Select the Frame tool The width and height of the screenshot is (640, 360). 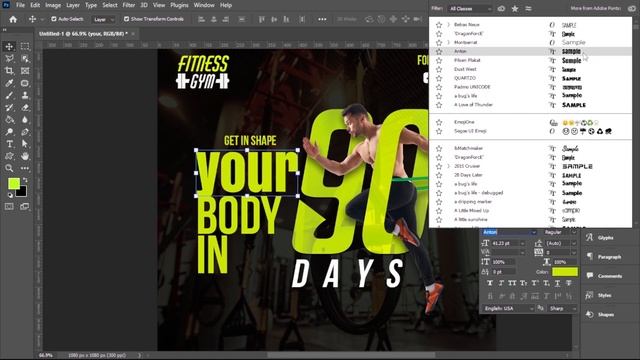[25, 71]
